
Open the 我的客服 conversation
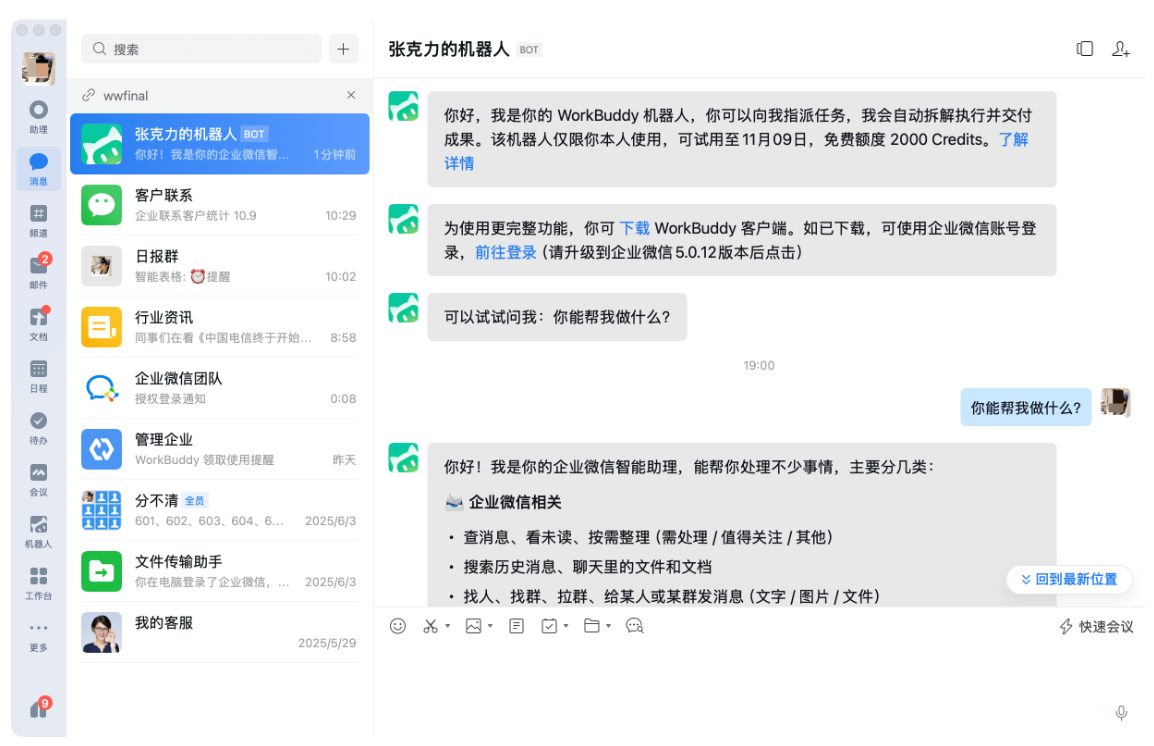click(219, 632)
